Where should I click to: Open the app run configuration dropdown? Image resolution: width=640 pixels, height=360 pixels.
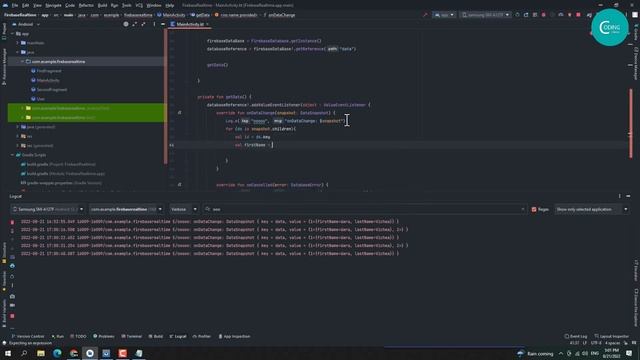444,15
